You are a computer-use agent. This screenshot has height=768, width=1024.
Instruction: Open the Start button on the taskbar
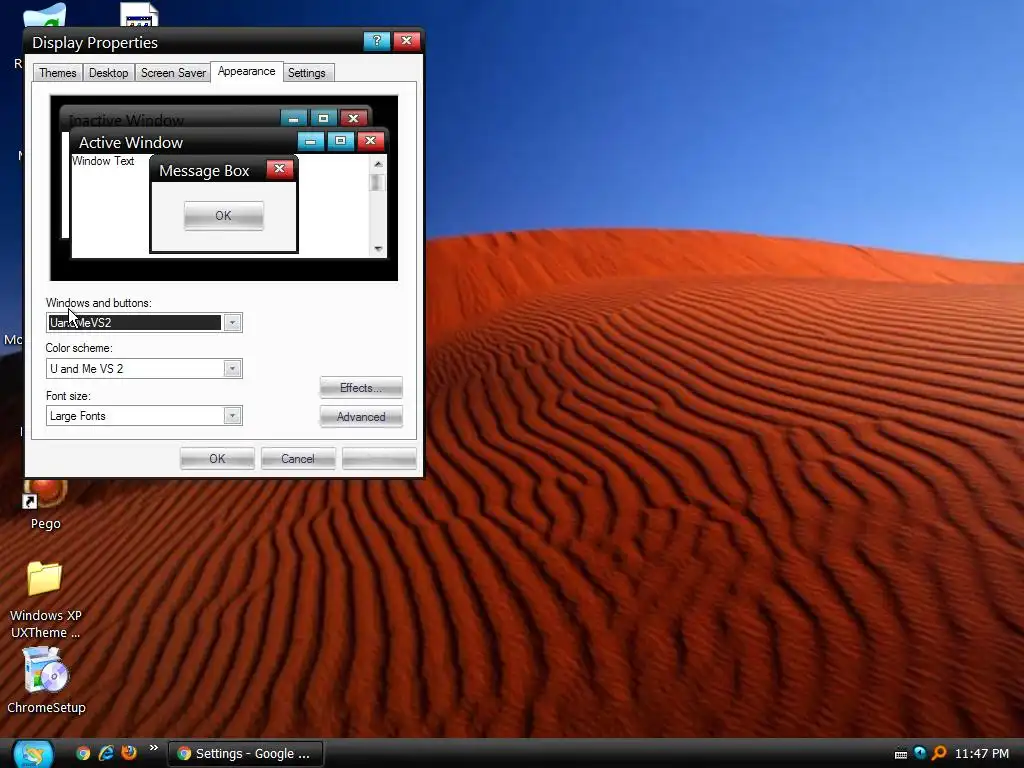pos(33,754)
